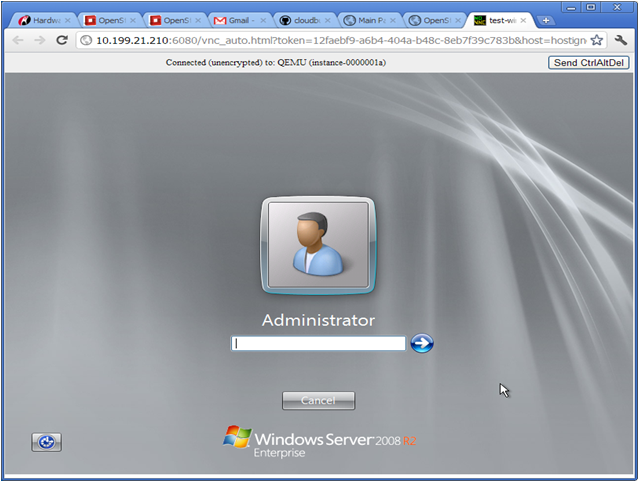Close the test-wi tab
Screen dimensions: 639x482
(x=523, y=20)
